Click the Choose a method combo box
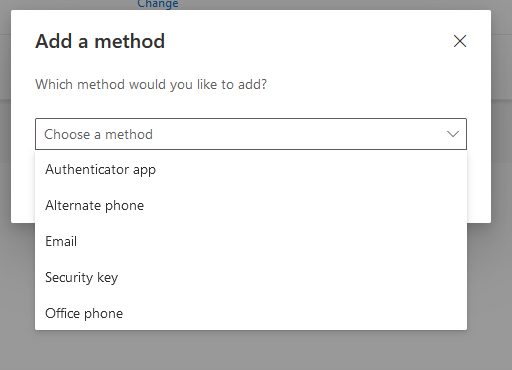 (x=251, y=134)
